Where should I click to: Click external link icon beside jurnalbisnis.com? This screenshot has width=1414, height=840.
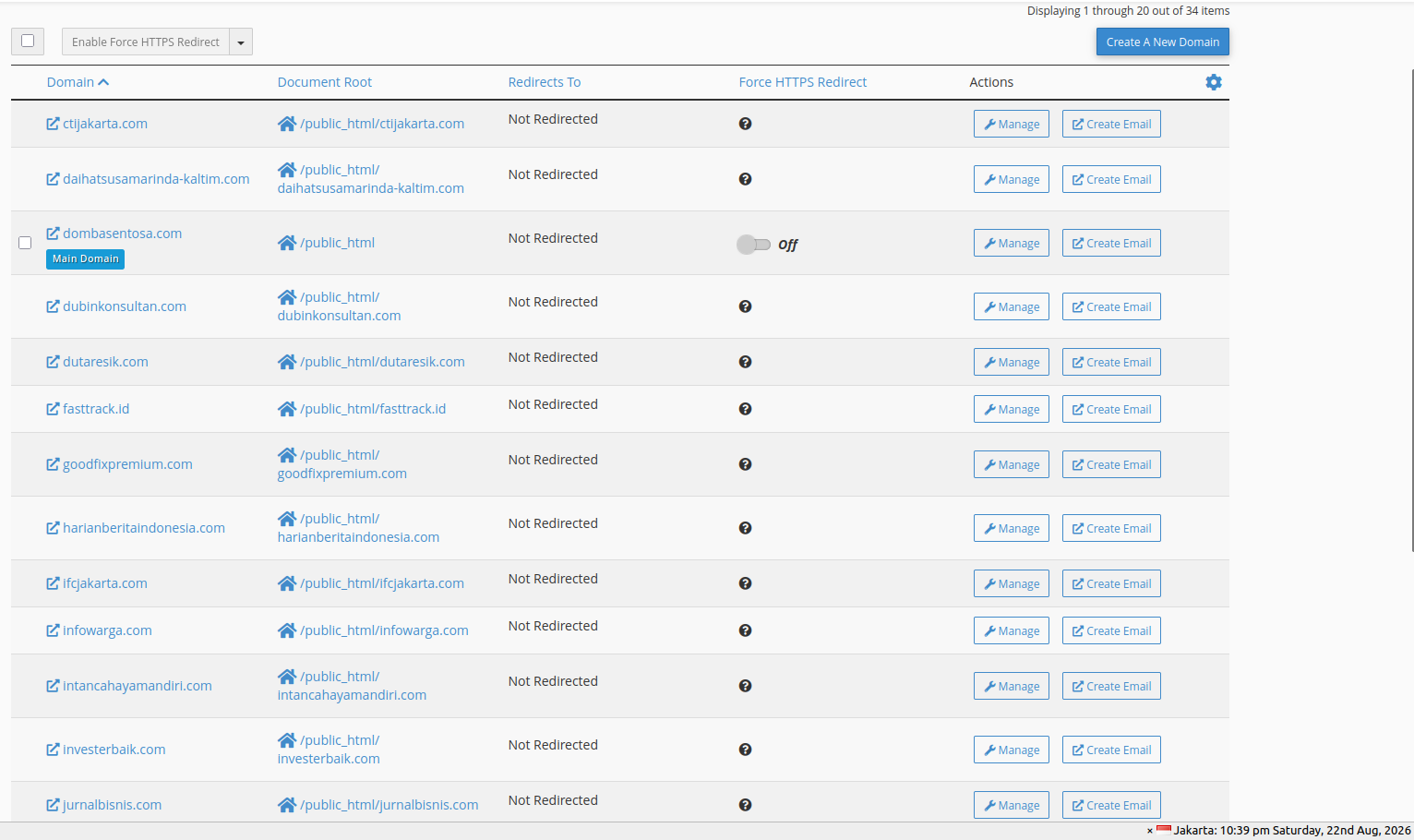tap(53, 805)
